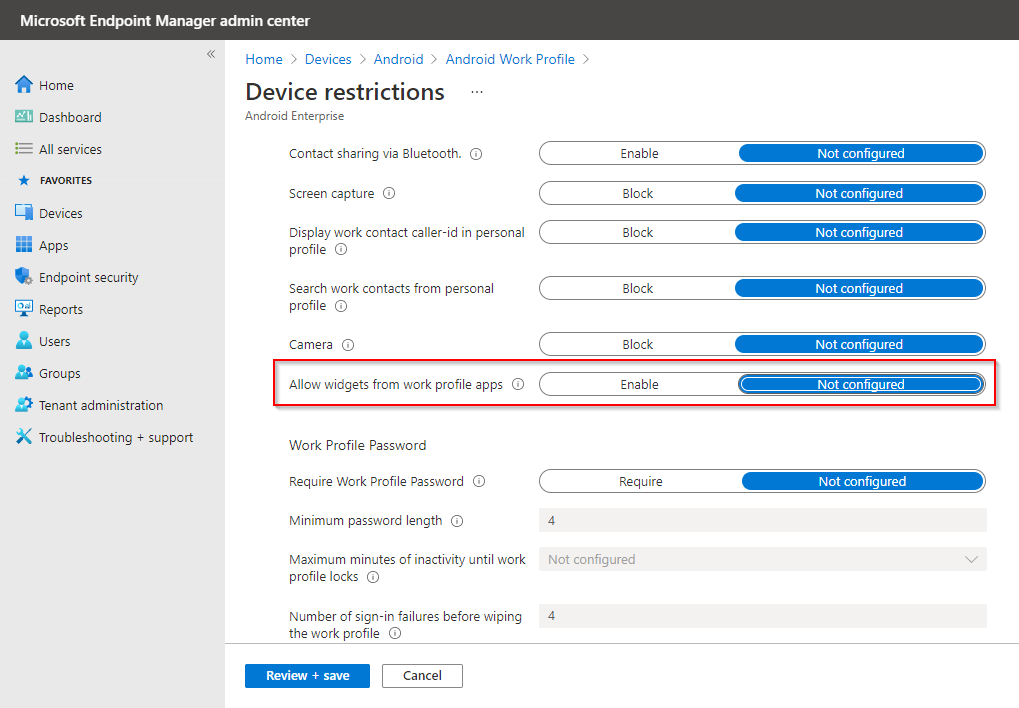Click the Troubleshooting + support wrench icon
1019x708 pixels.
pyautogui.click(x=24, y=437)
